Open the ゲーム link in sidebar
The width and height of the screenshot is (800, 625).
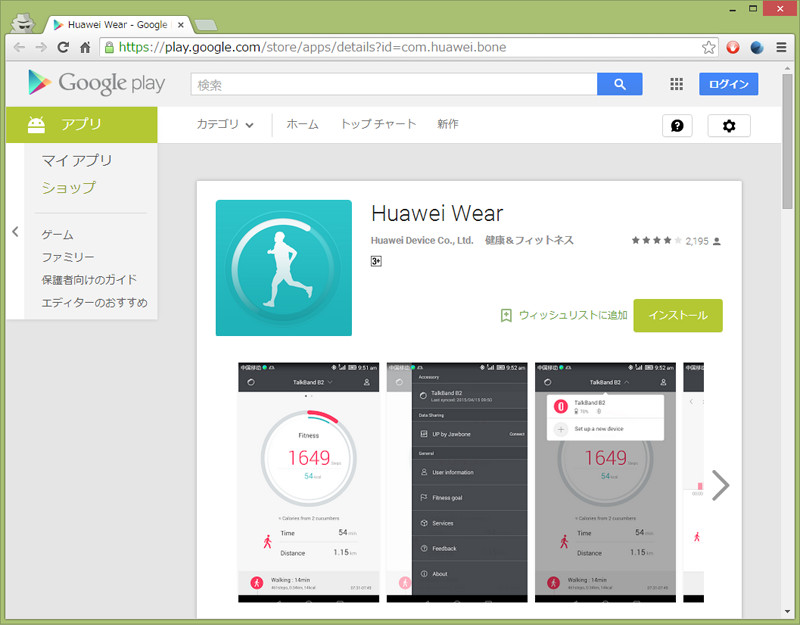58,235
